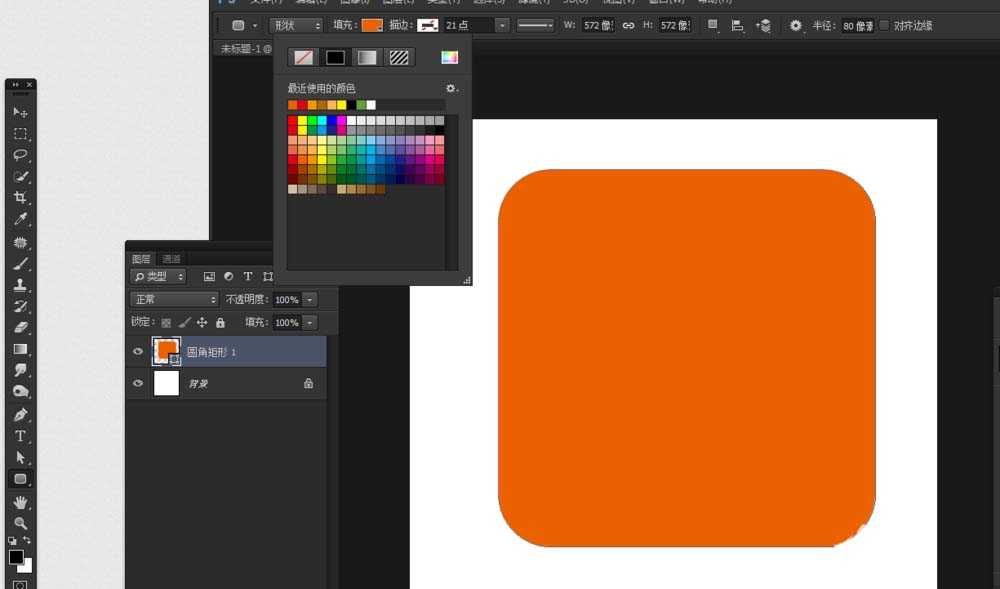Open the 正常 blend mode dropdown

[x=174, y=299]
